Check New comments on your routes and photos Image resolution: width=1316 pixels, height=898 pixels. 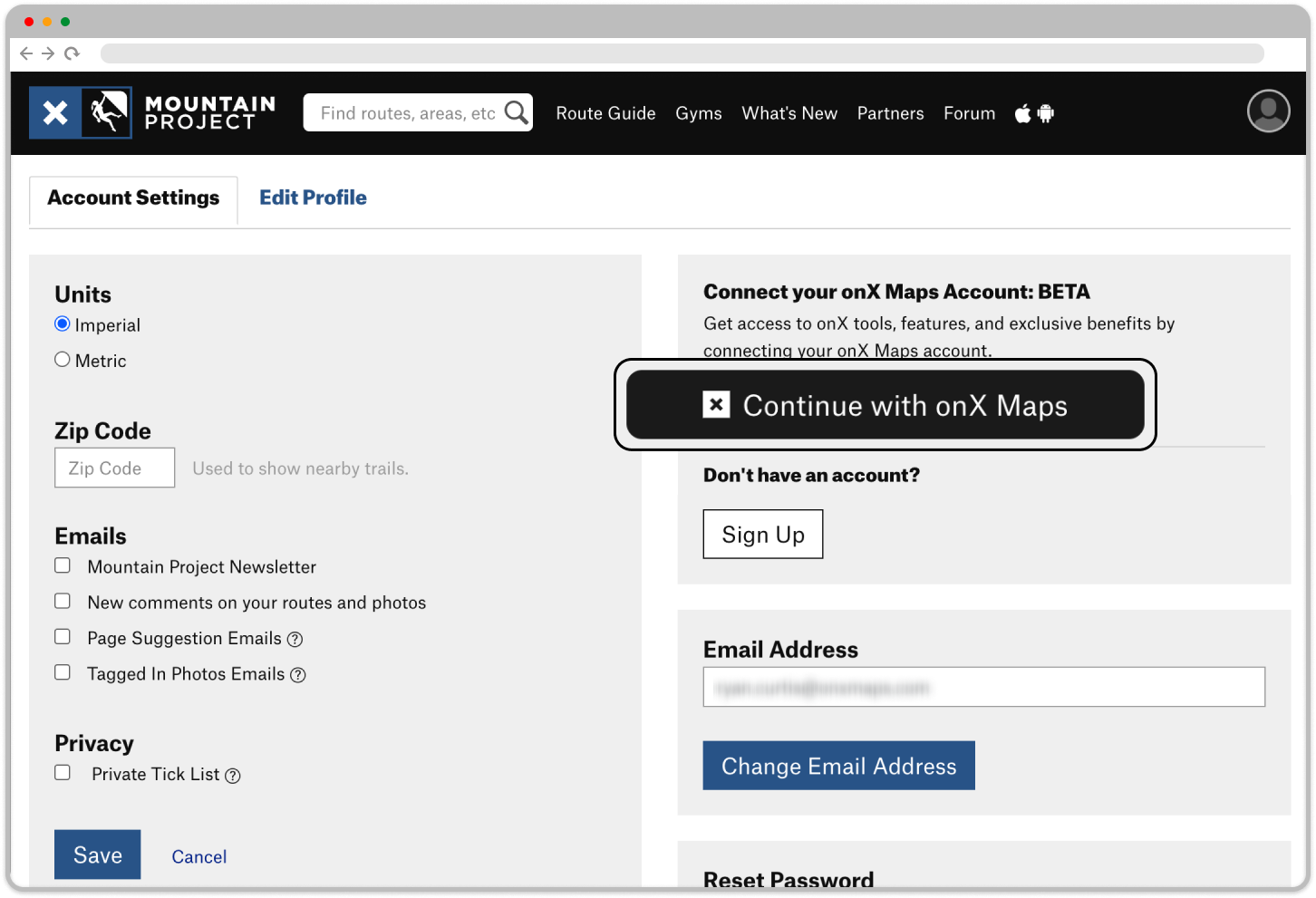click(63, 601)
